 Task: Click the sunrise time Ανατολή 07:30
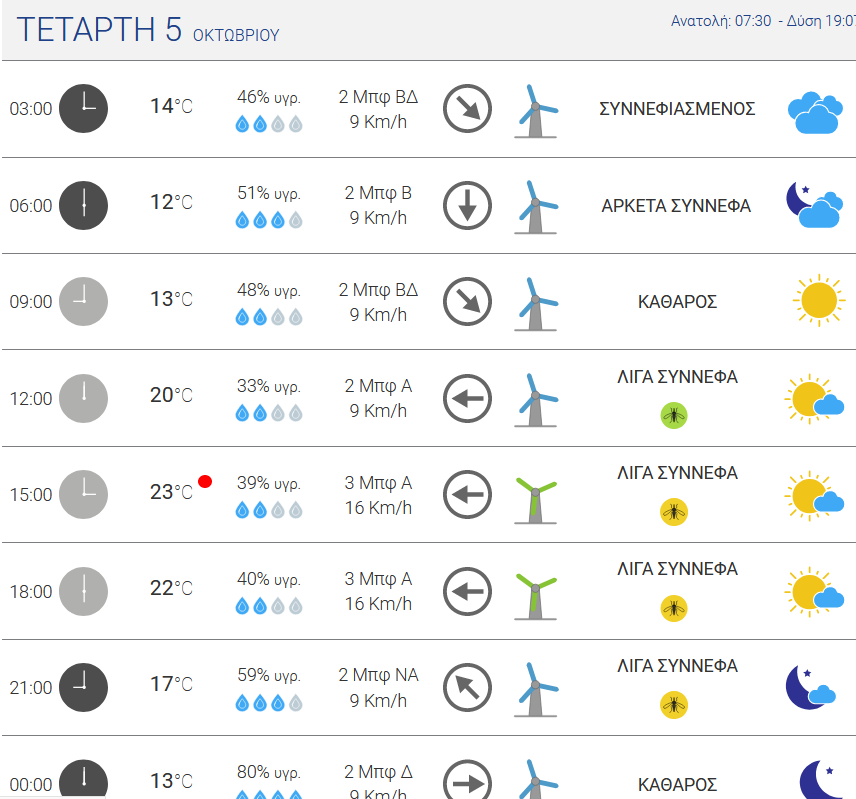[x=721, y=21]
